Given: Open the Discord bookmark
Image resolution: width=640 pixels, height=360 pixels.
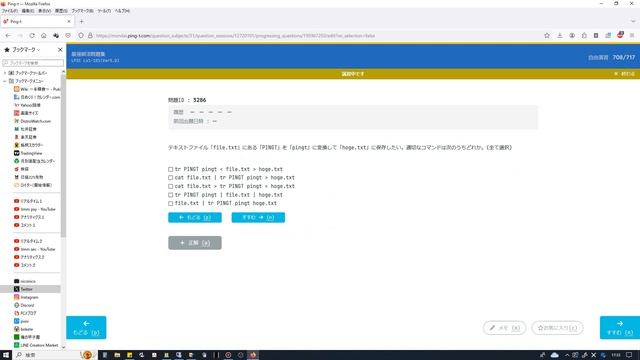Looking at the screenshot, I should tap(24, 305).
